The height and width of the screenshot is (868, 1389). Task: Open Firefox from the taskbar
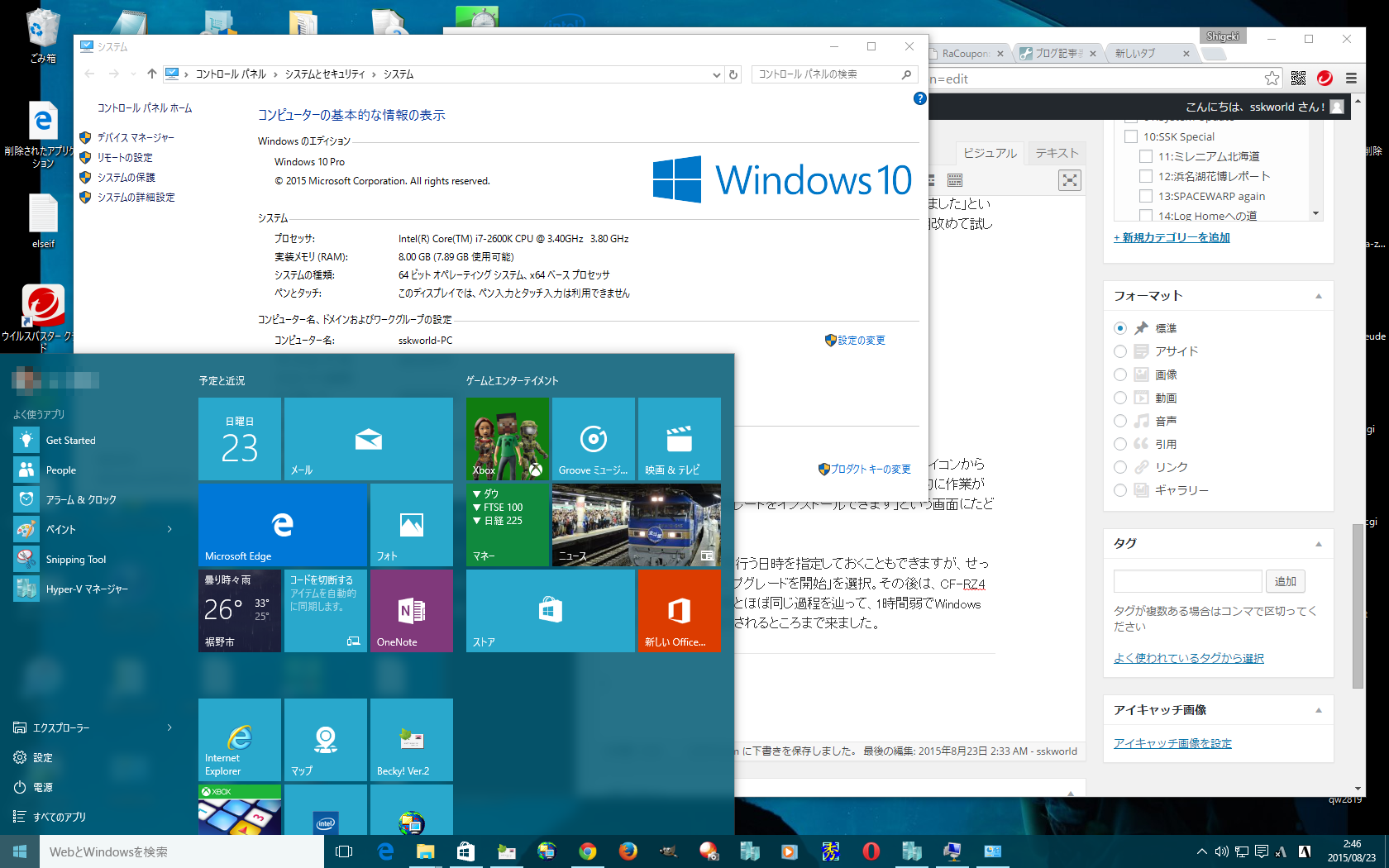click(x=628, y=851)
